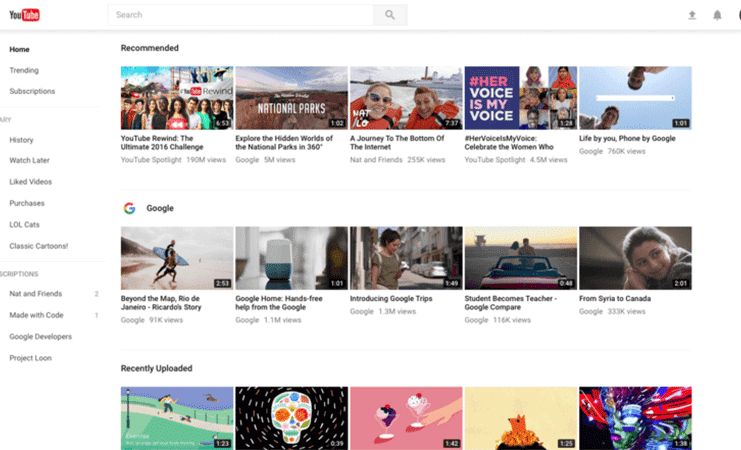The image size is (741, 450).
Task: Play the colorful abstract face thumbnail
Action: click(x=636, y=418)
